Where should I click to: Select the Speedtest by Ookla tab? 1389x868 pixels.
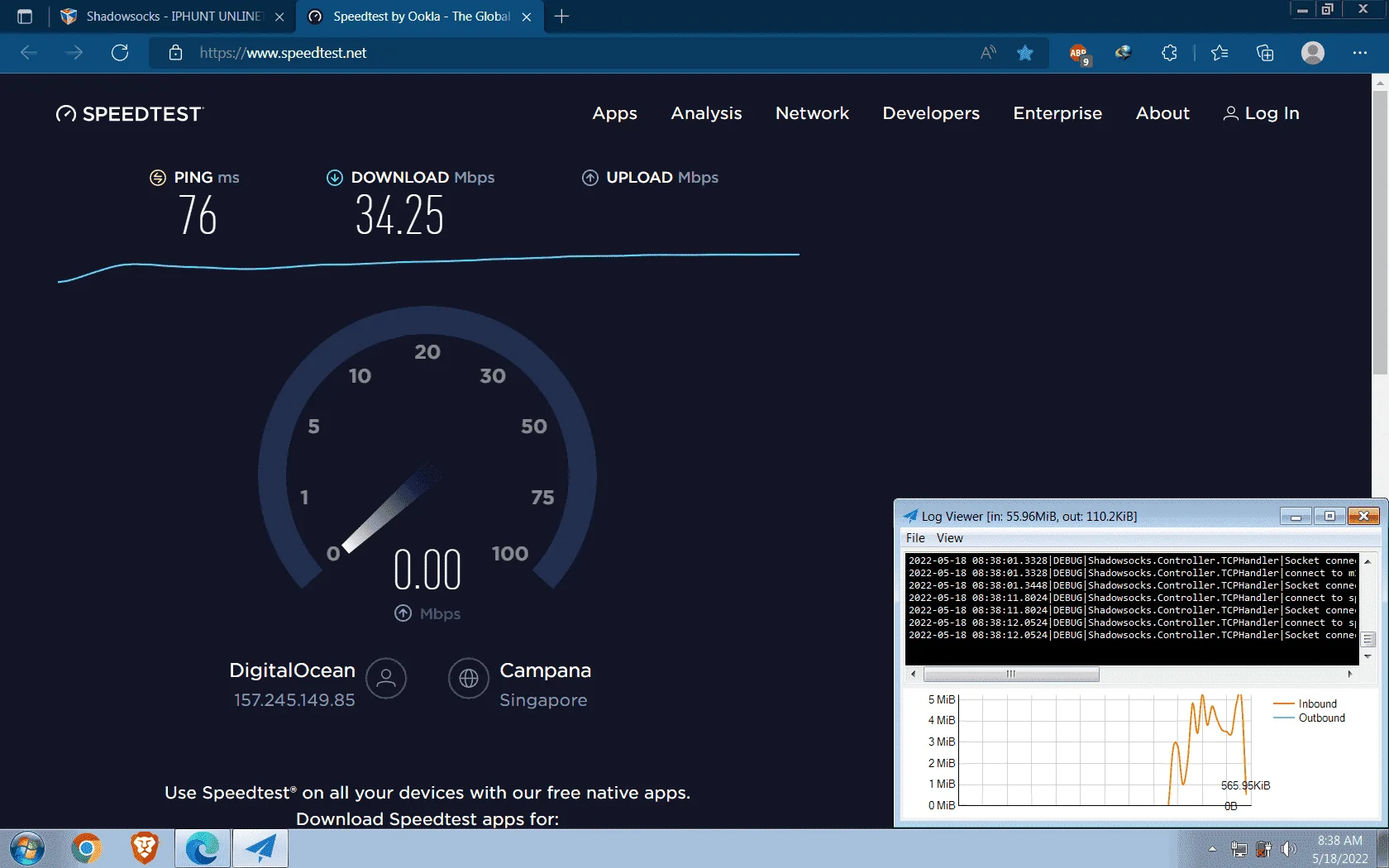pos(420,17)
